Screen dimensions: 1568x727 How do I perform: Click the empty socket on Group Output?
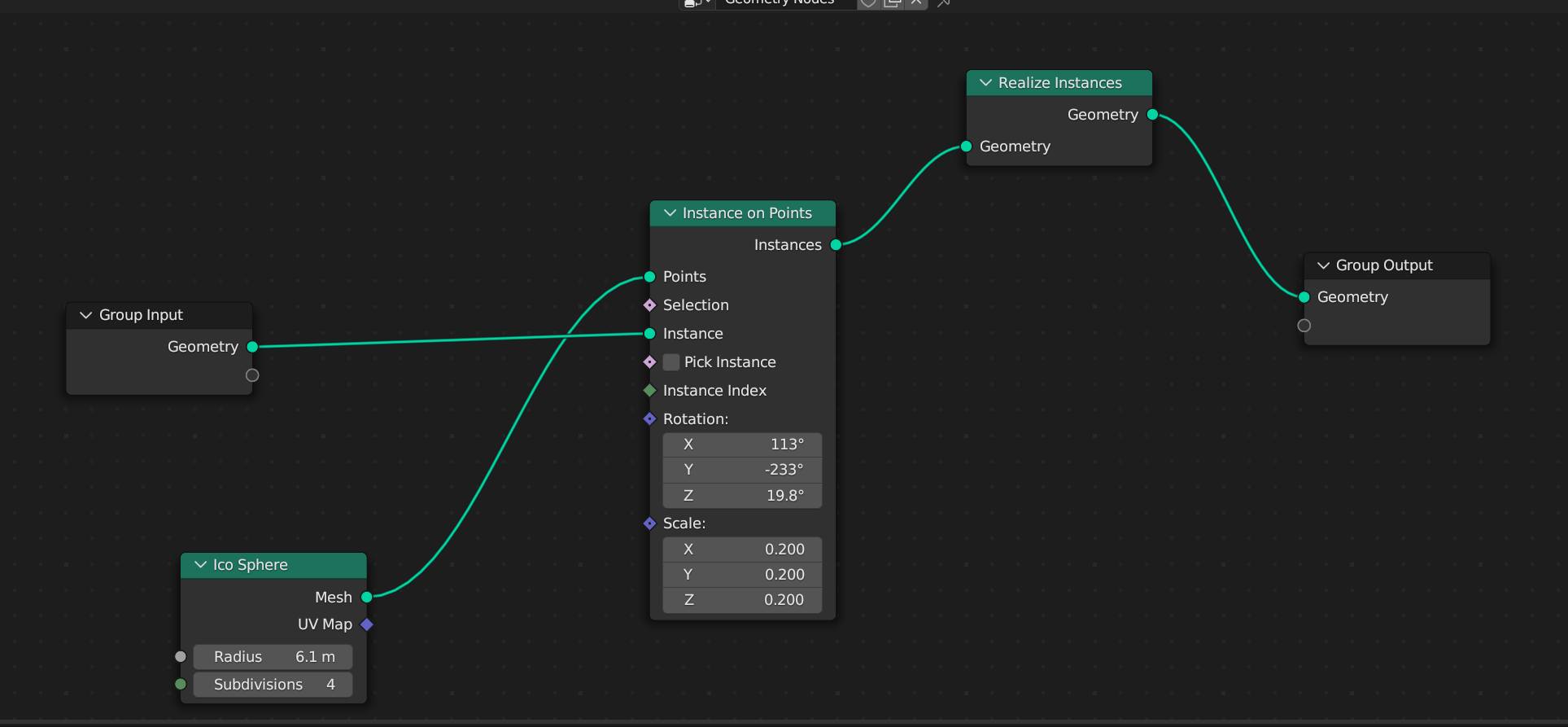pos(1304,326)
